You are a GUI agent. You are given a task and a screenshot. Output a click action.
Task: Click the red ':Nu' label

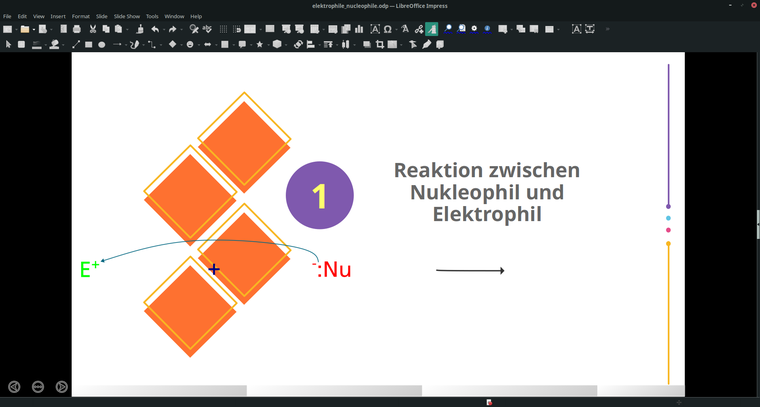(332, 269)
